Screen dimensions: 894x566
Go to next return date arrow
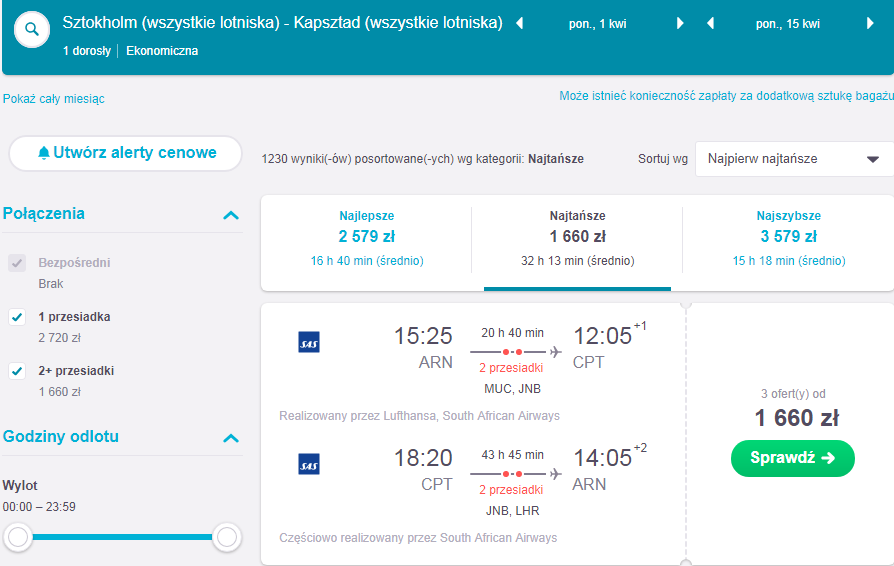(870, 23)
